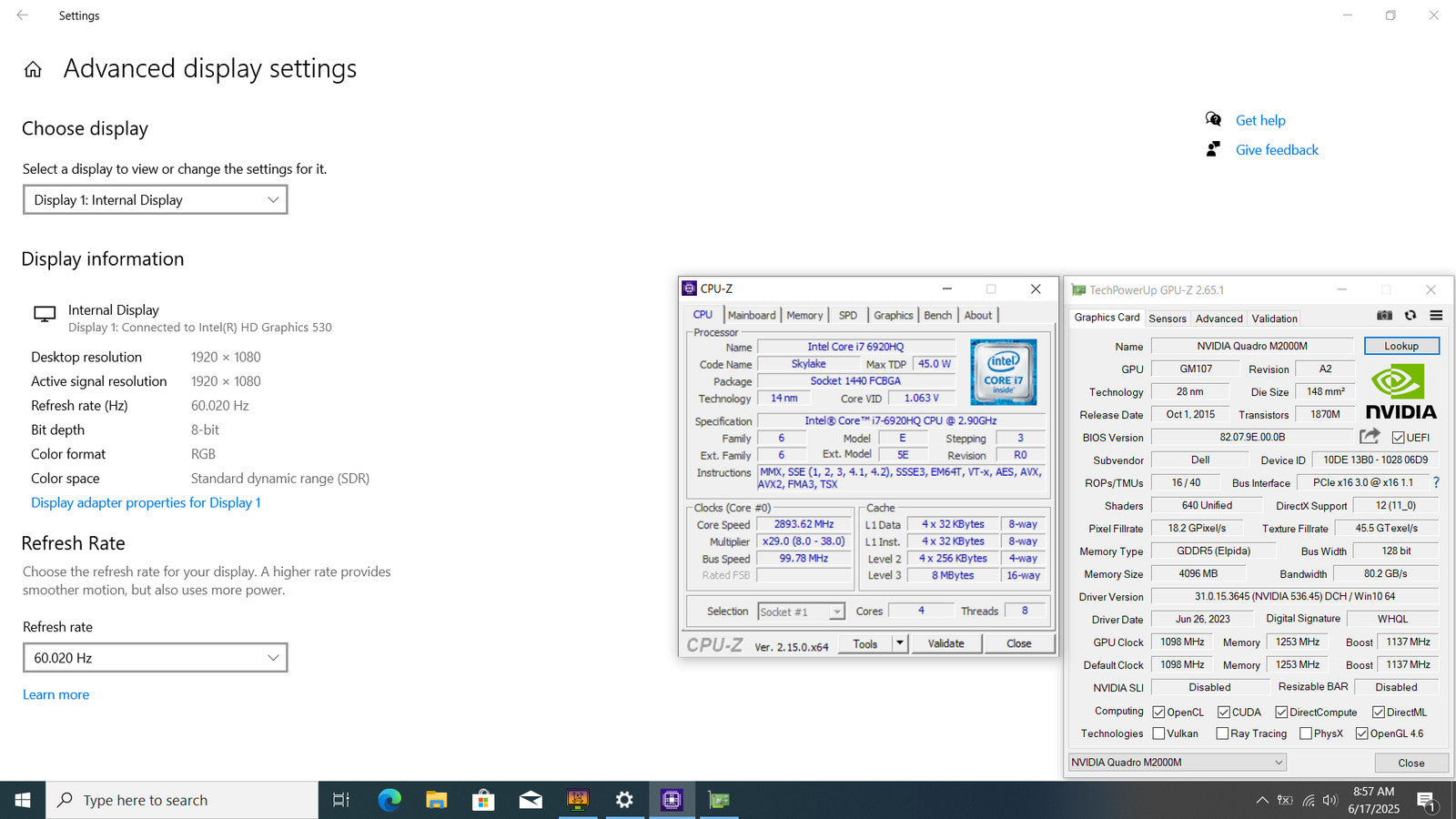Image resolution: width=1456 pixels, height=819 pixels.
Task: Click the GPU-Z screenshot camera icon
Action: pos(1384,316)
